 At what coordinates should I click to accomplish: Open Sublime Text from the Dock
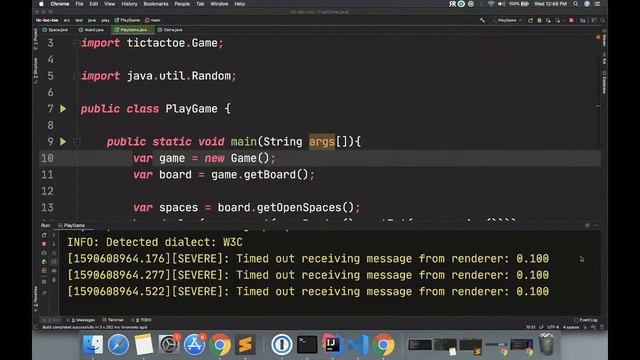point(245,344)
